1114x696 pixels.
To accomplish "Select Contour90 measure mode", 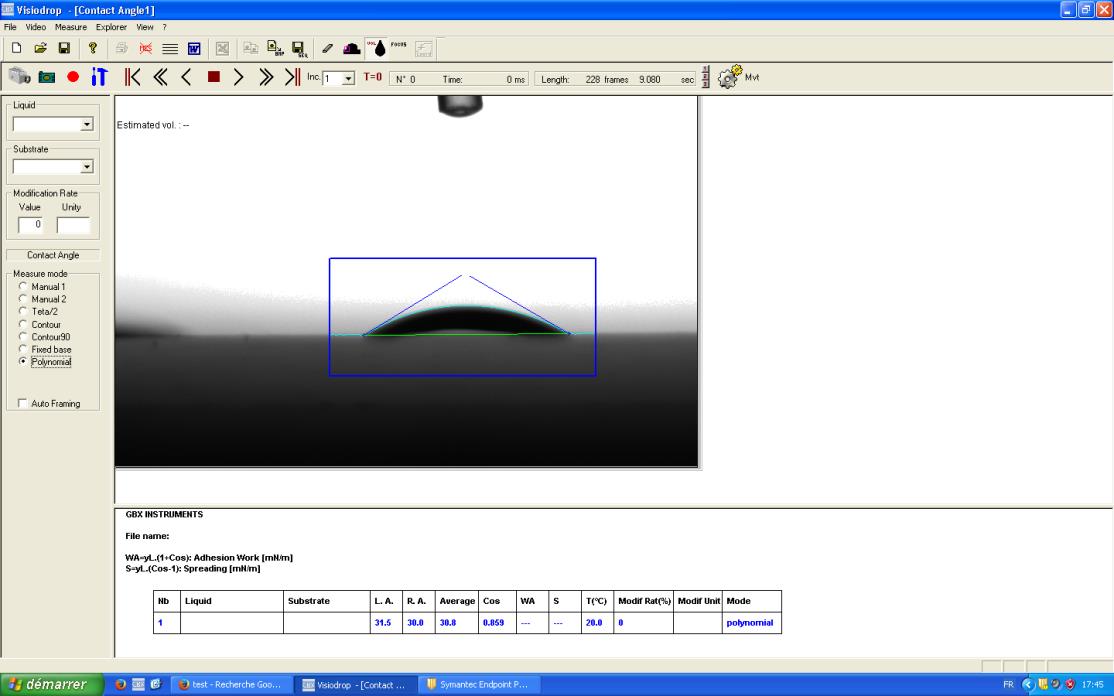I will point(23,337).
